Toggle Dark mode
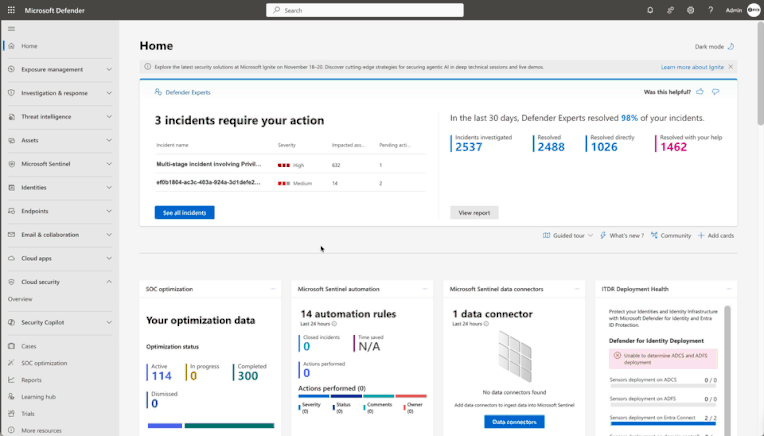 coord(714,47)
